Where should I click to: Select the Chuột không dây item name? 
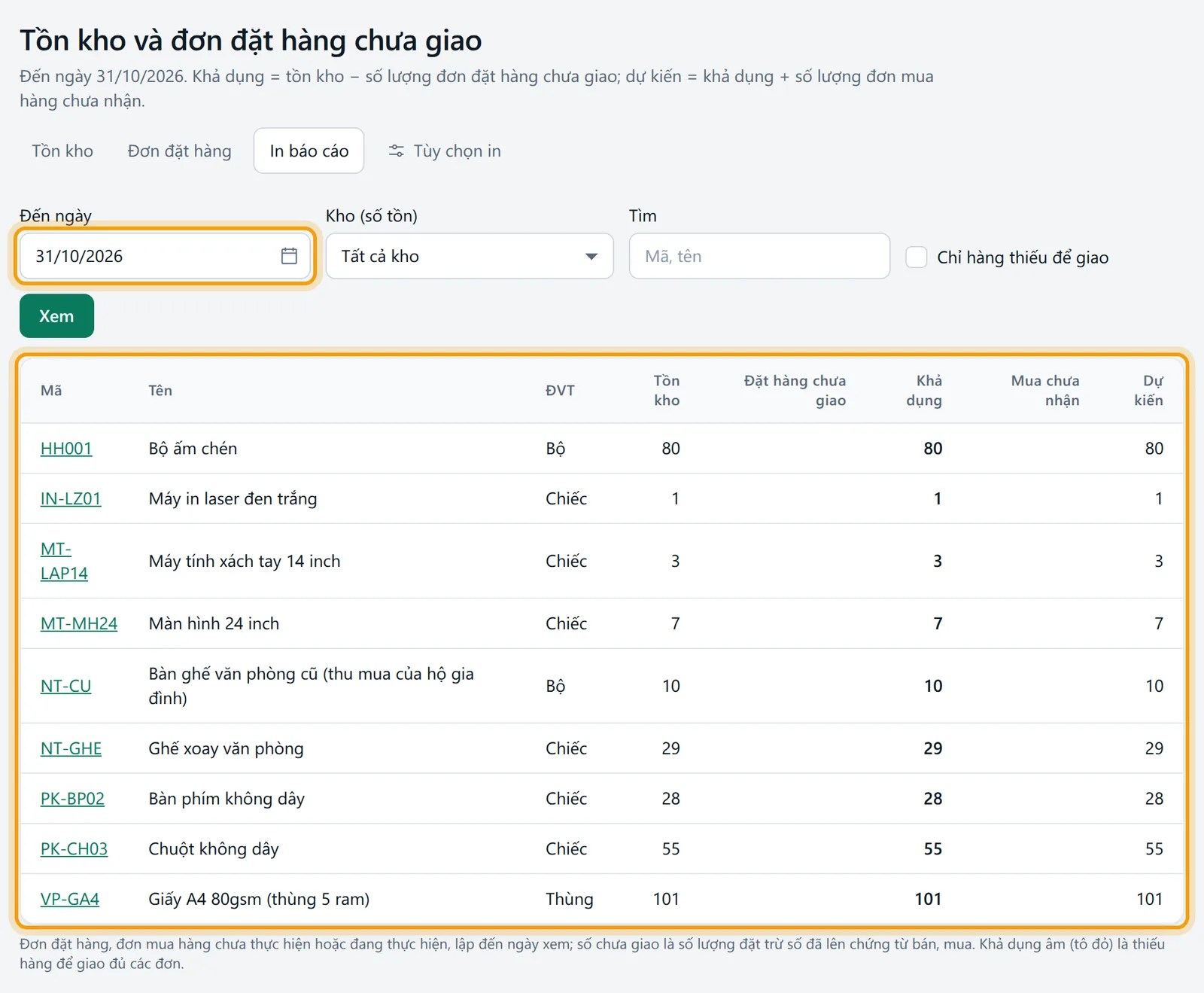pyautogui.click(x=214, y=848)
